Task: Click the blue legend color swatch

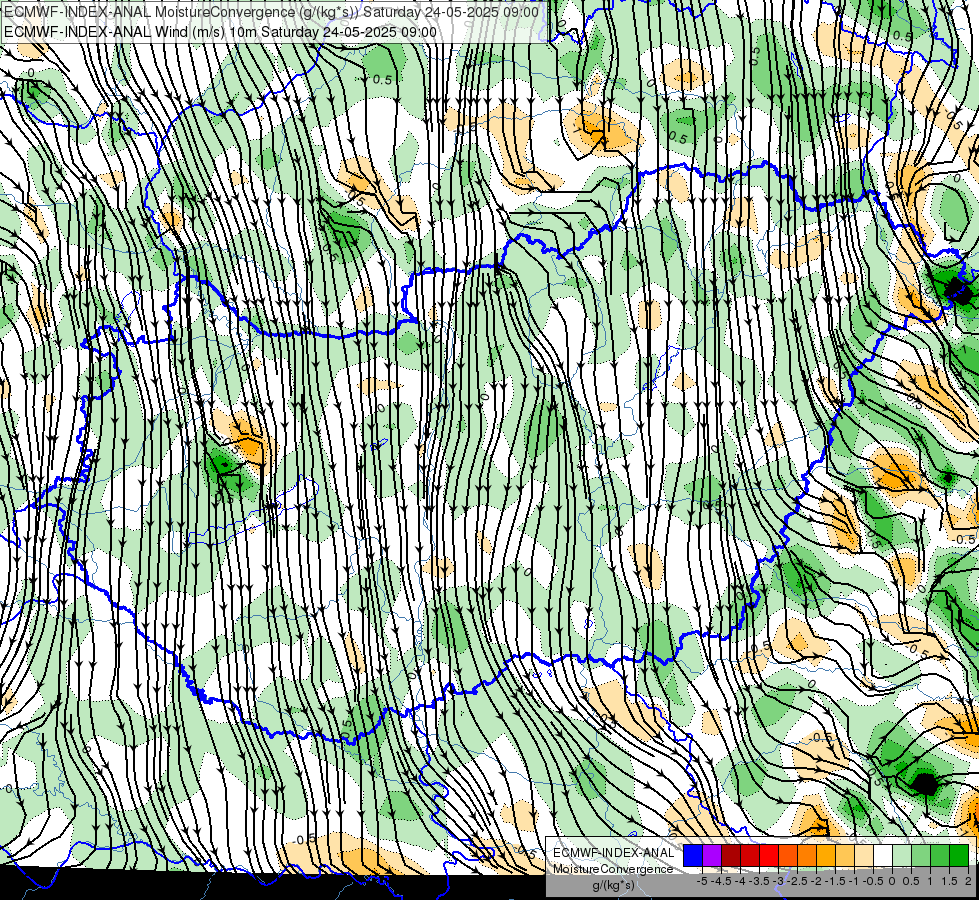Action: coord(693,856)
